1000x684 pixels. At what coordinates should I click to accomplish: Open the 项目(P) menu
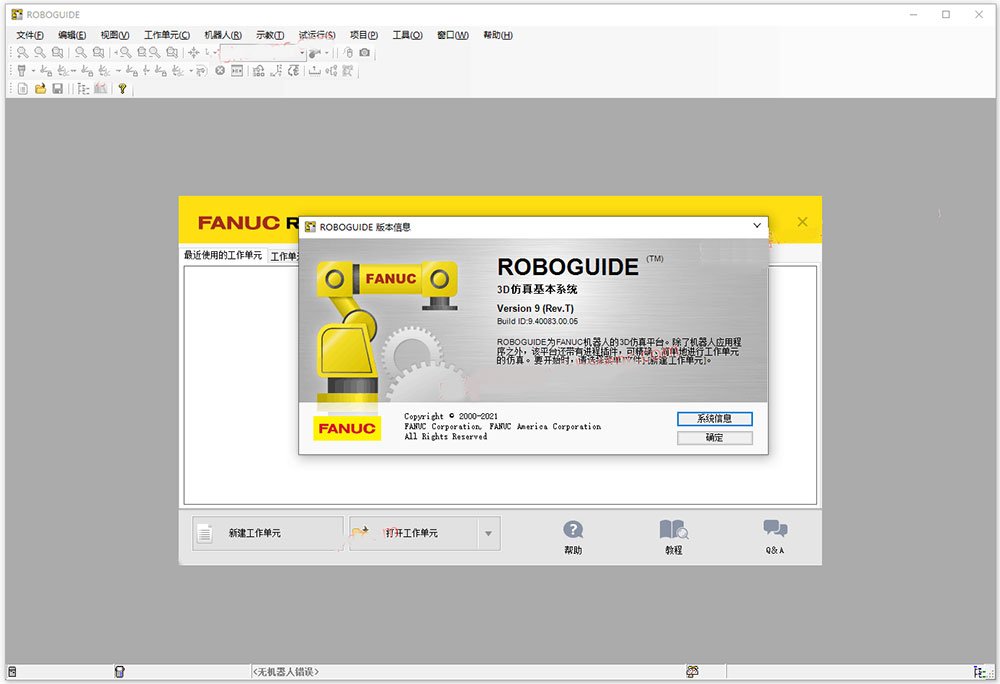click(x=364, y=35)
